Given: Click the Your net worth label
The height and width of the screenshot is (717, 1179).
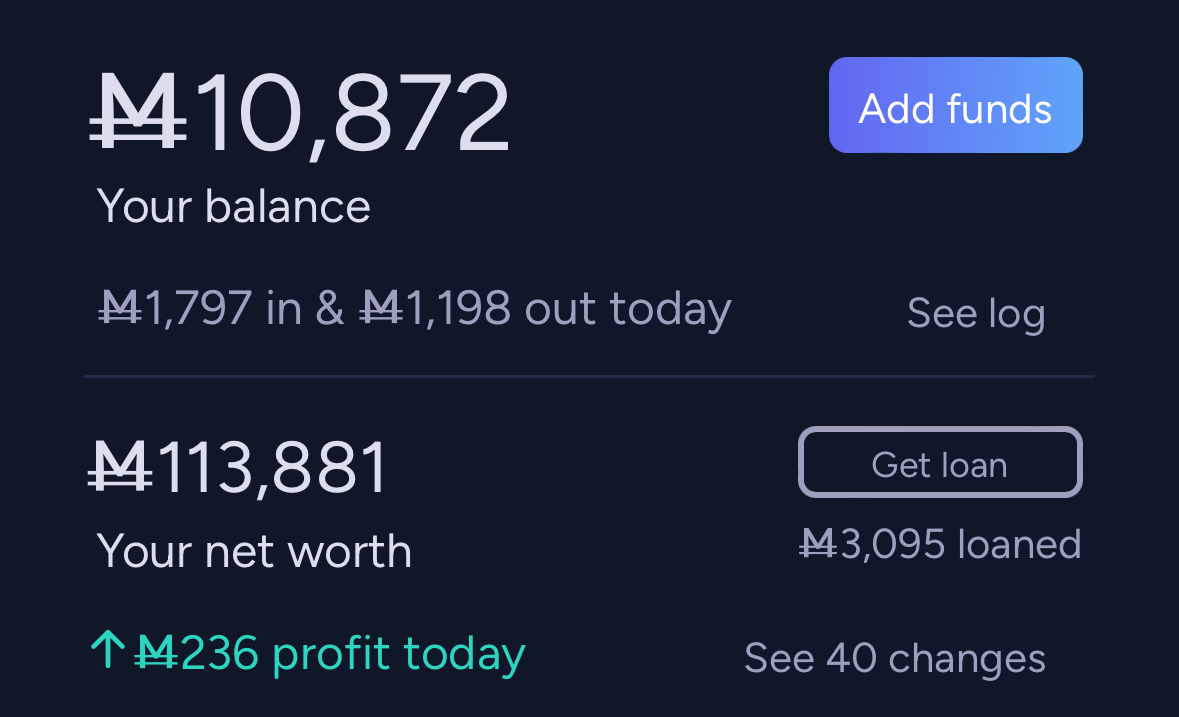Looking at the screenshot, I should point(255,551).
